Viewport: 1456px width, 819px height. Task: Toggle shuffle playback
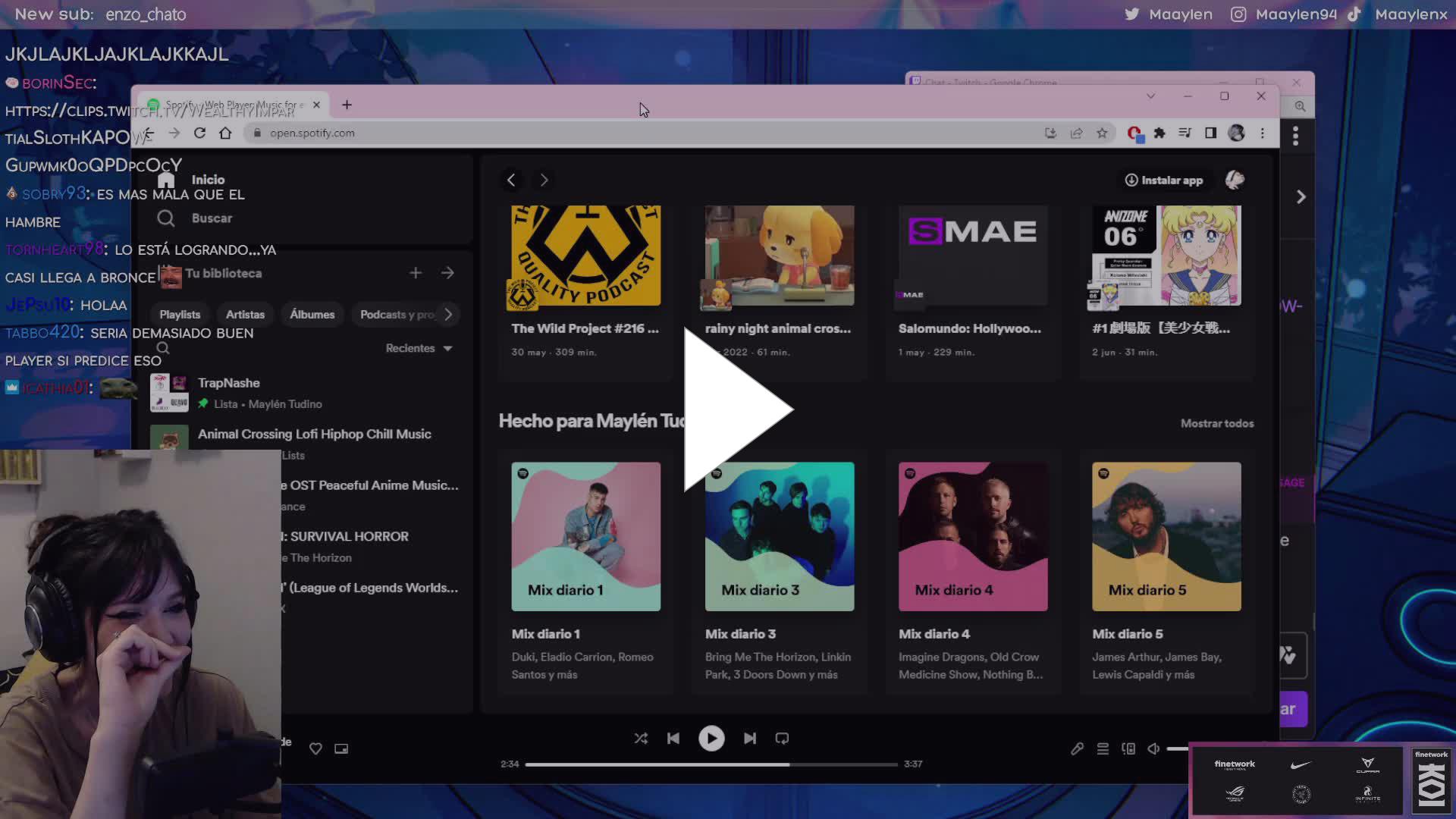[641, 738]
